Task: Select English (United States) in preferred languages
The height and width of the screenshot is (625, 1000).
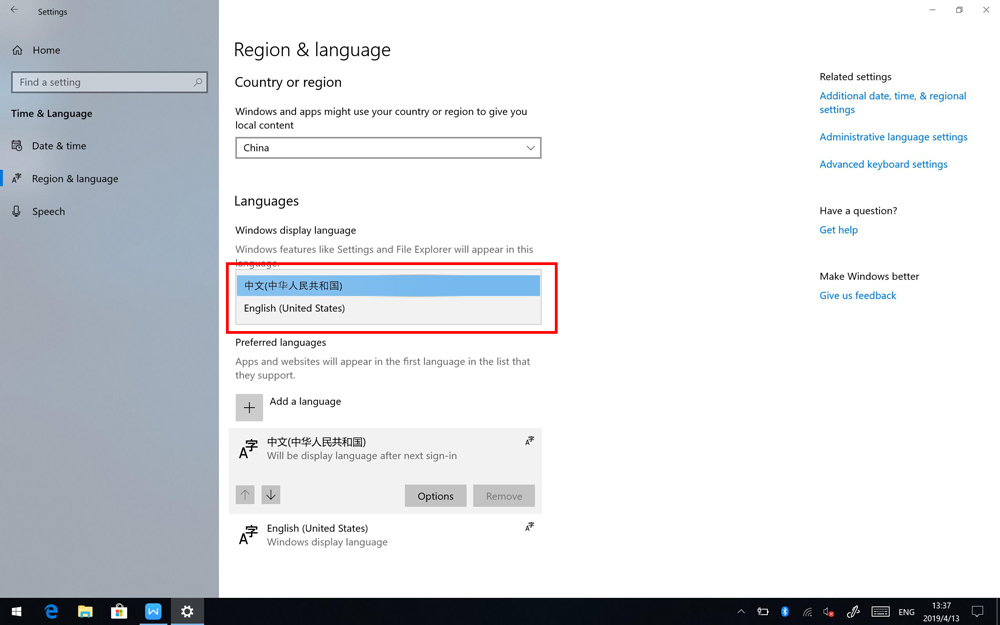Action: click(385, 535)
